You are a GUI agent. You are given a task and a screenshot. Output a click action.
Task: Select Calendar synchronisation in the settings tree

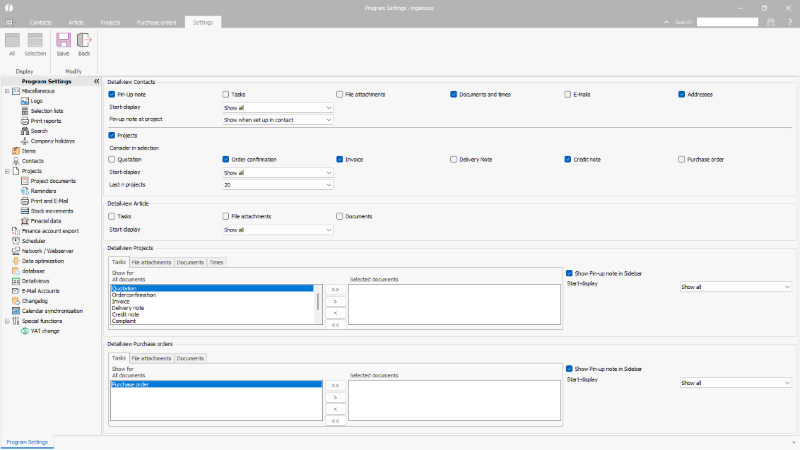tap(54, 310)
